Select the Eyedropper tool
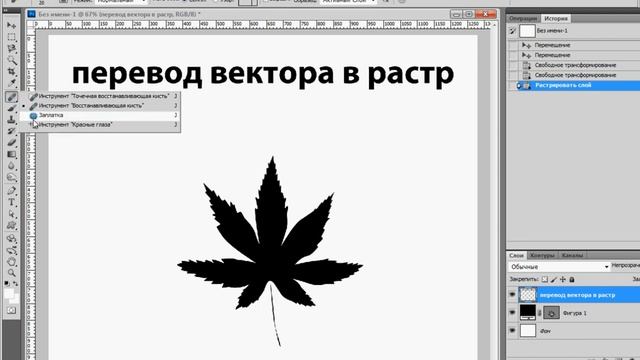Screen dimensions: 640x360 click(11, 83)
